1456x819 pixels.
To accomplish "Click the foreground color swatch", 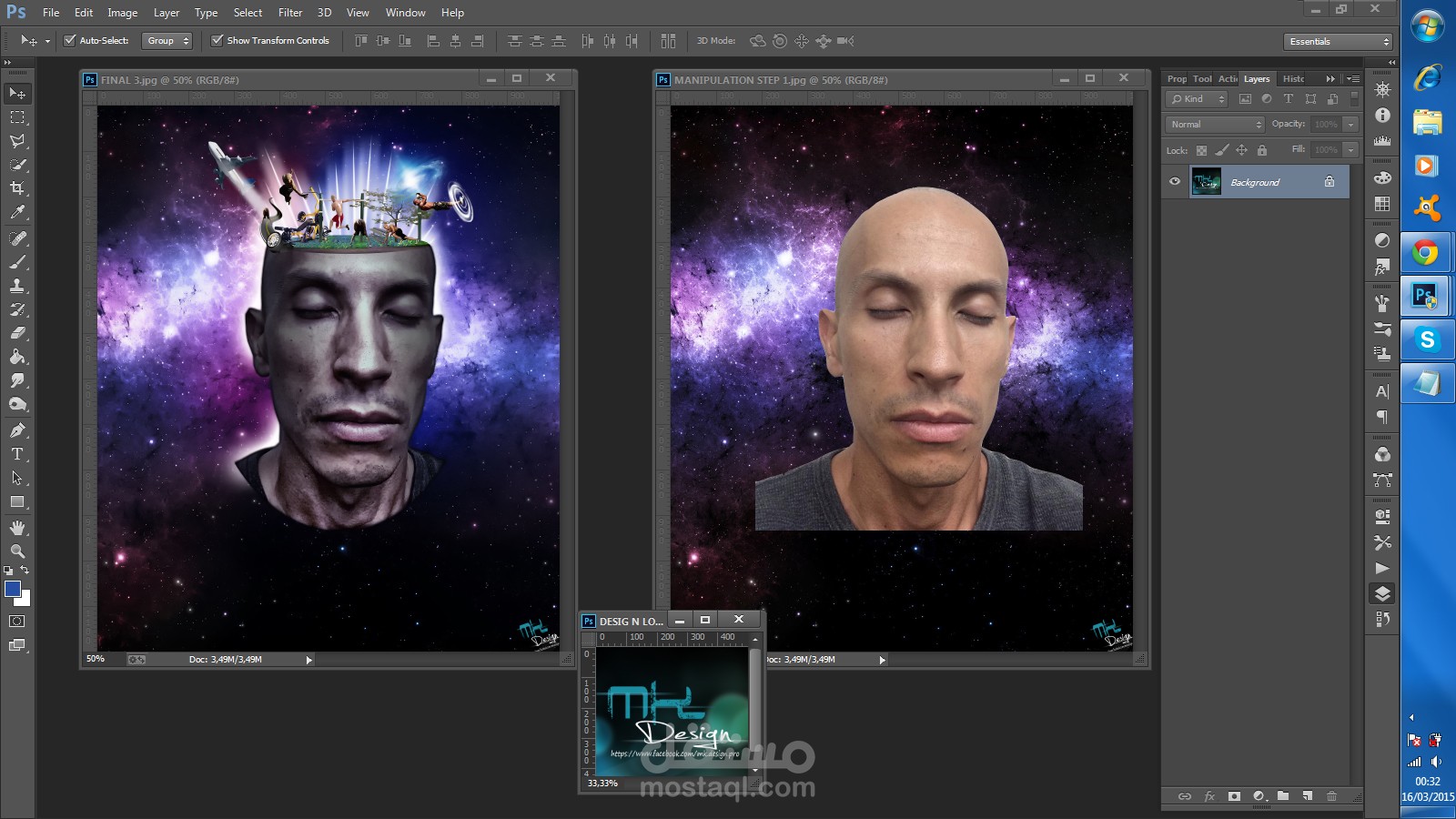I will pos(12,589).
